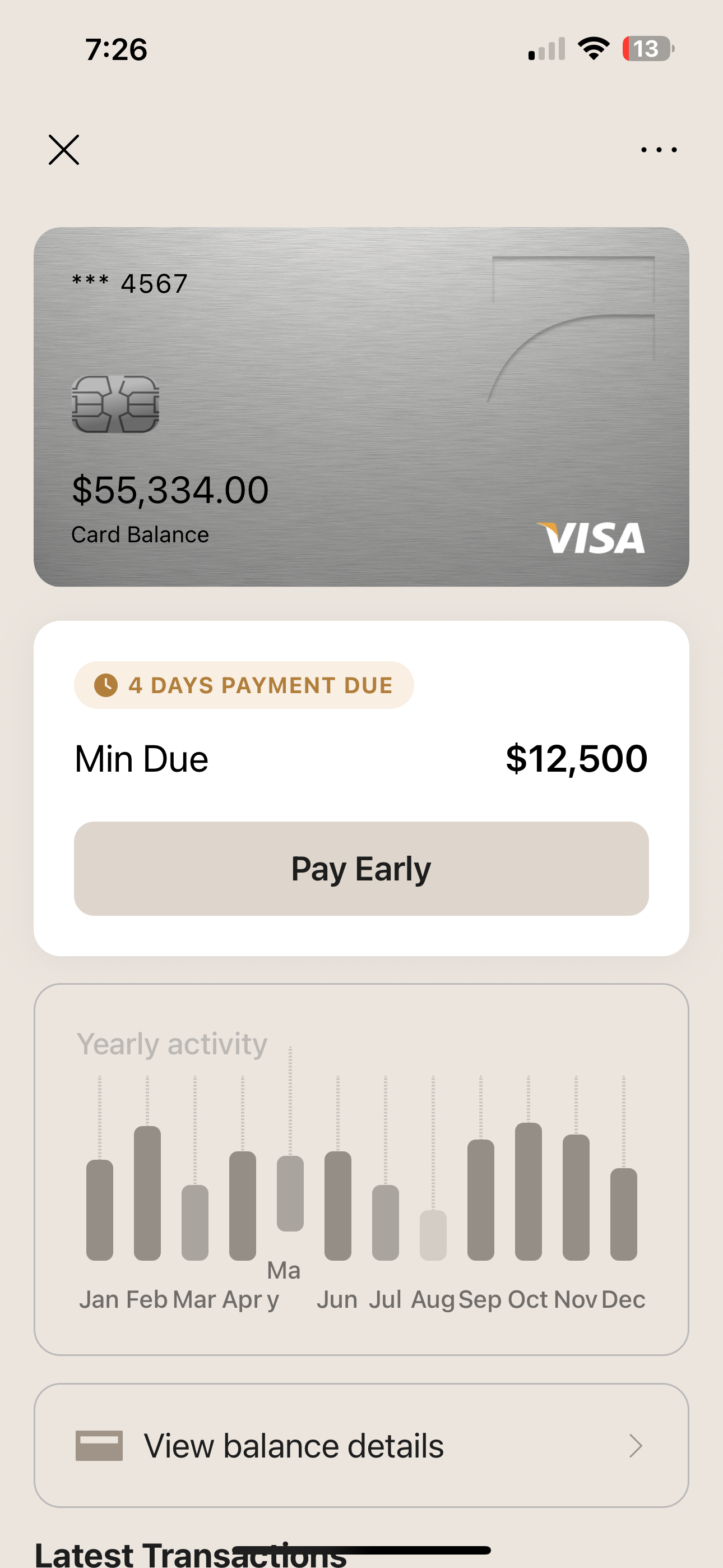Screen dimensions: 723x1568
Task: Tap the card icon beside View balance details
Action: [99, 1446]
